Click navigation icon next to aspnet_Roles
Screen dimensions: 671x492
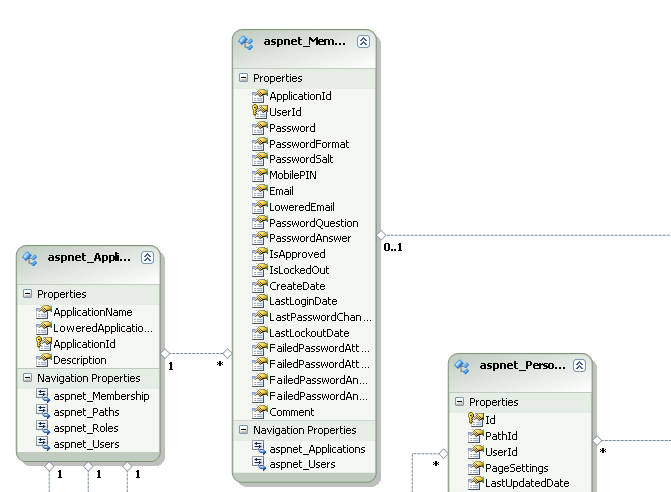(43, 427)
